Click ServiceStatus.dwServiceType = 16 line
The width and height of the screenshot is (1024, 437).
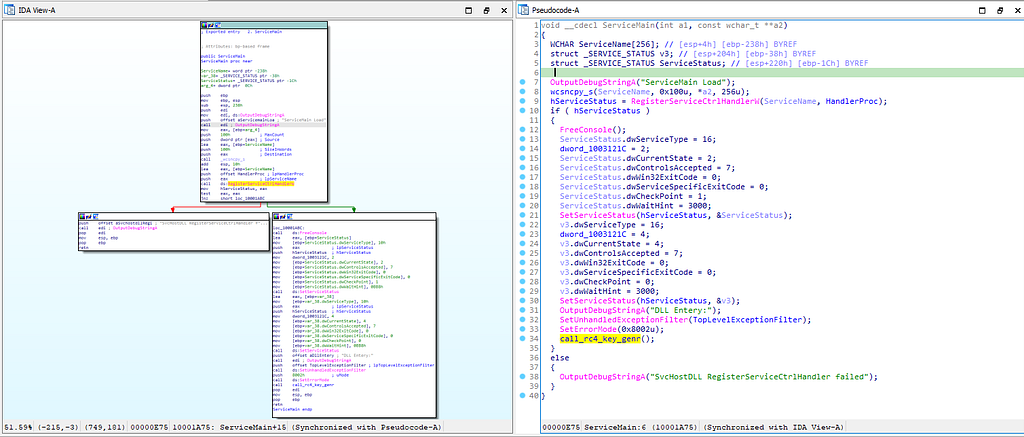pos(637,139)
